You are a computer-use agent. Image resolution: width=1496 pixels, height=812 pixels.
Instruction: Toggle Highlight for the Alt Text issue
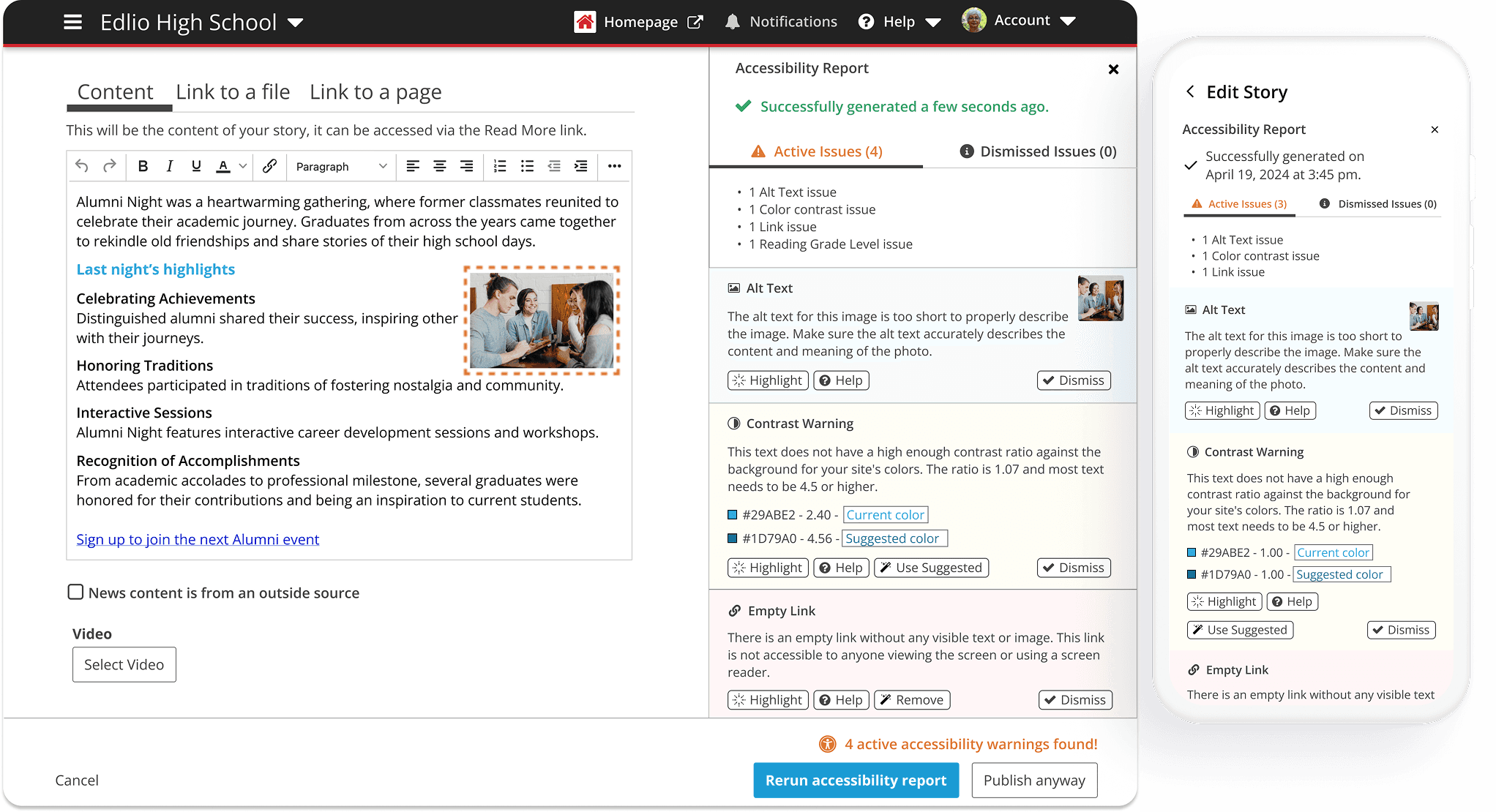[x=768, y=380]
